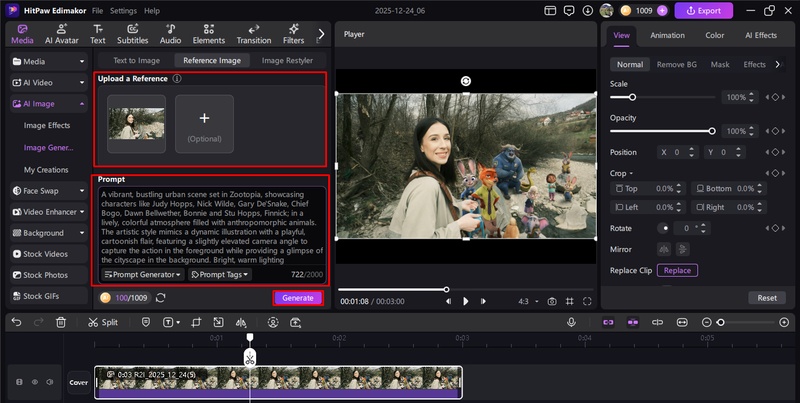Switch to the Animation tab
Viewport: 800px width, 403px height.
[667, 35]
